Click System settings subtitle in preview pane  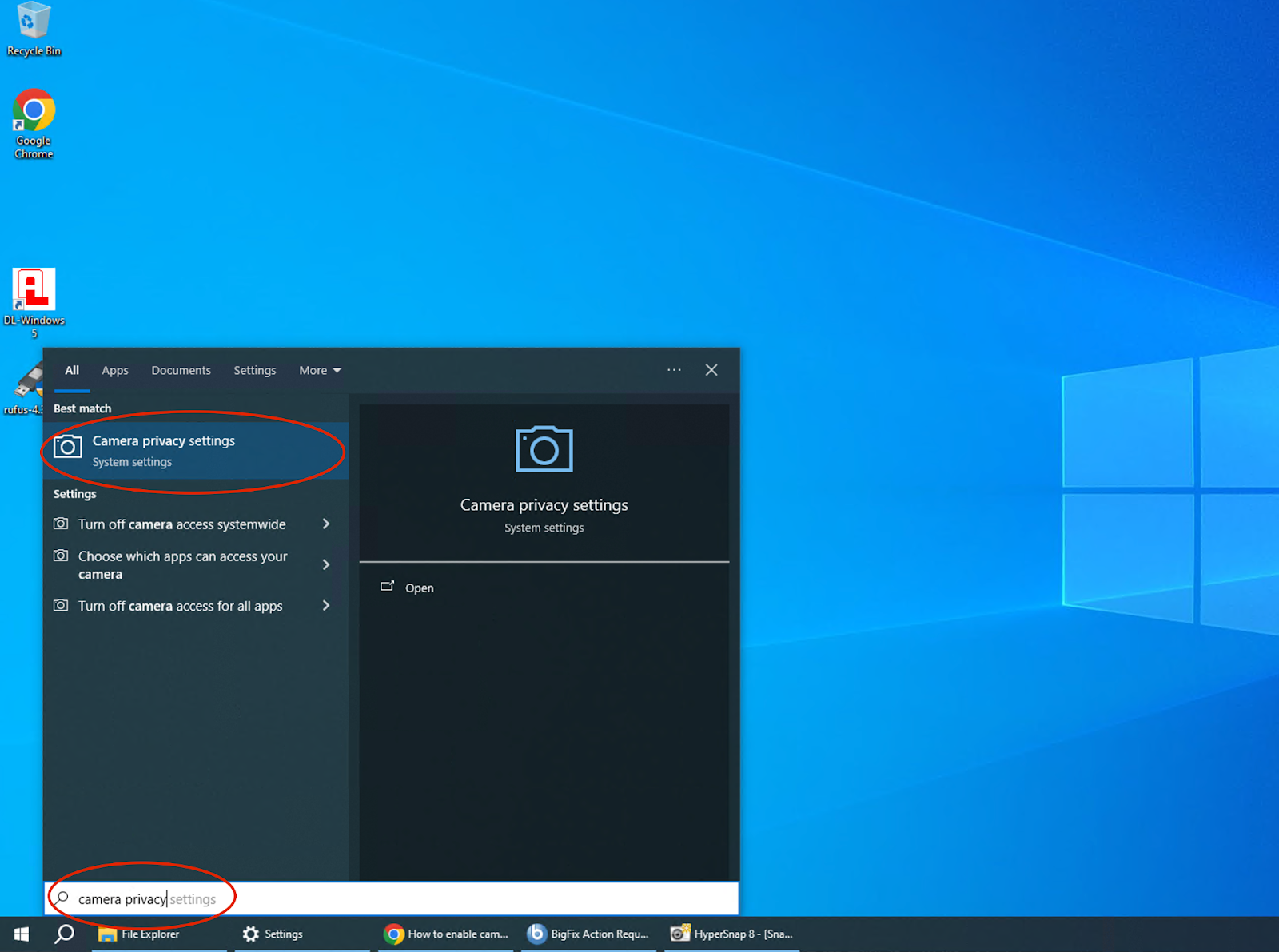[544, 528]
